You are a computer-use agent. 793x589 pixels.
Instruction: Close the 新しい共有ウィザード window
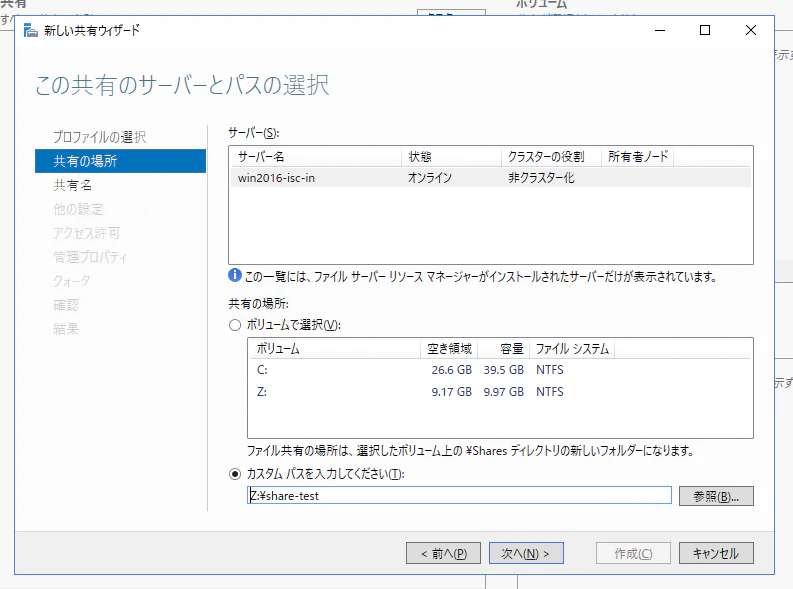[751, 30]
